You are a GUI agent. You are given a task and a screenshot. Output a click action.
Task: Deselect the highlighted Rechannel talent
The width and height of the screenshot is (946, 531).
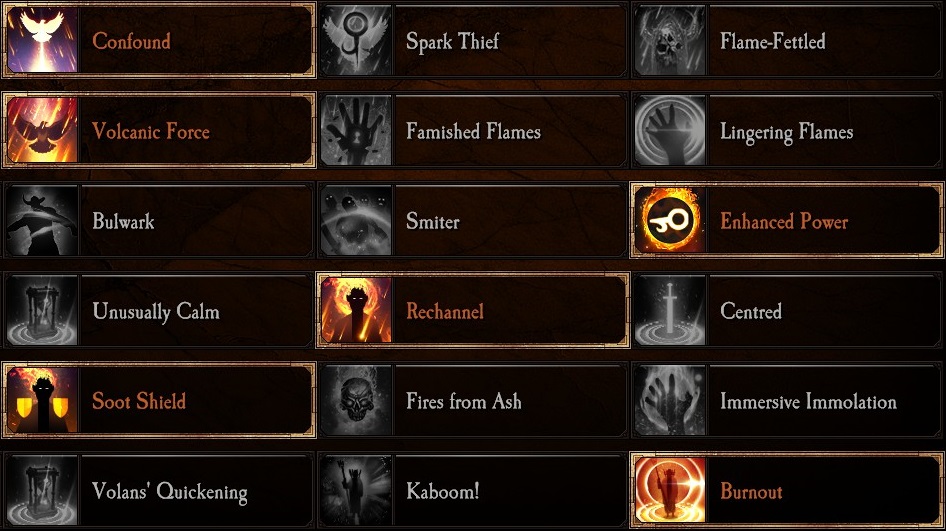(473, 310)
